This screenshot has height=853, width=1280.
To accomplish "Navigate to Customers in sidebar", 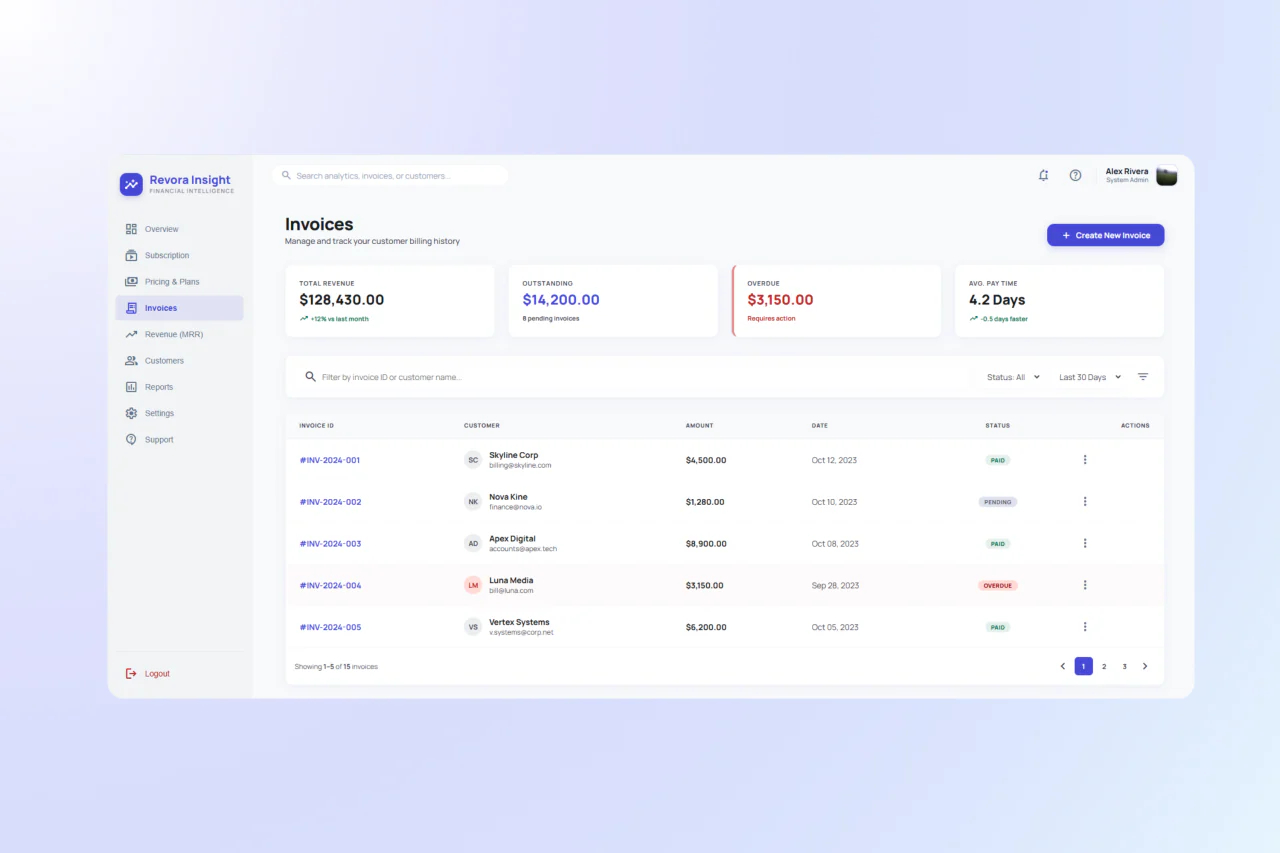I will point(179,361).
